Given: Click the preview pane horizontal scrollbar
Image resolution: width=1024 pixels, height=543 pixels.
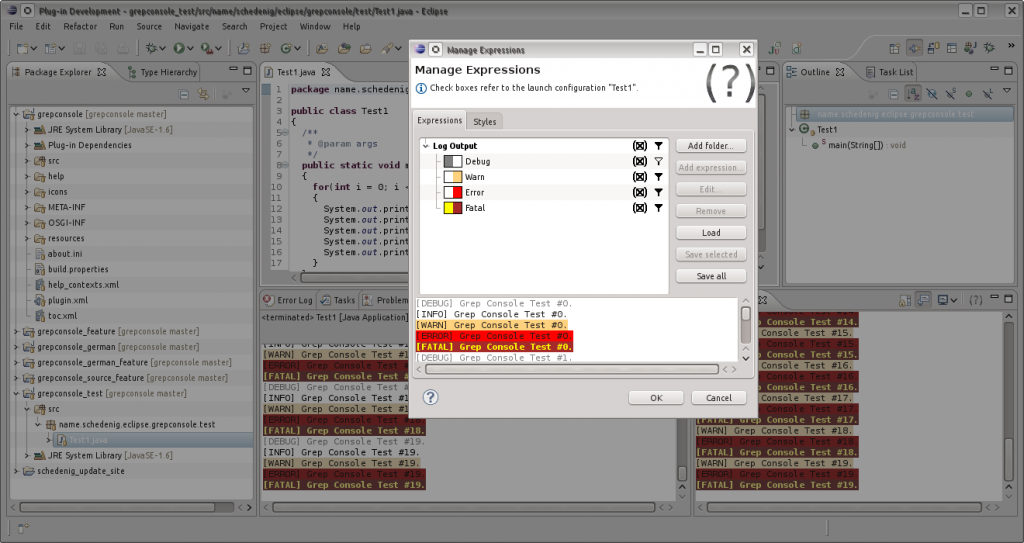Looking at the screenshot, I should coord(571,369).
